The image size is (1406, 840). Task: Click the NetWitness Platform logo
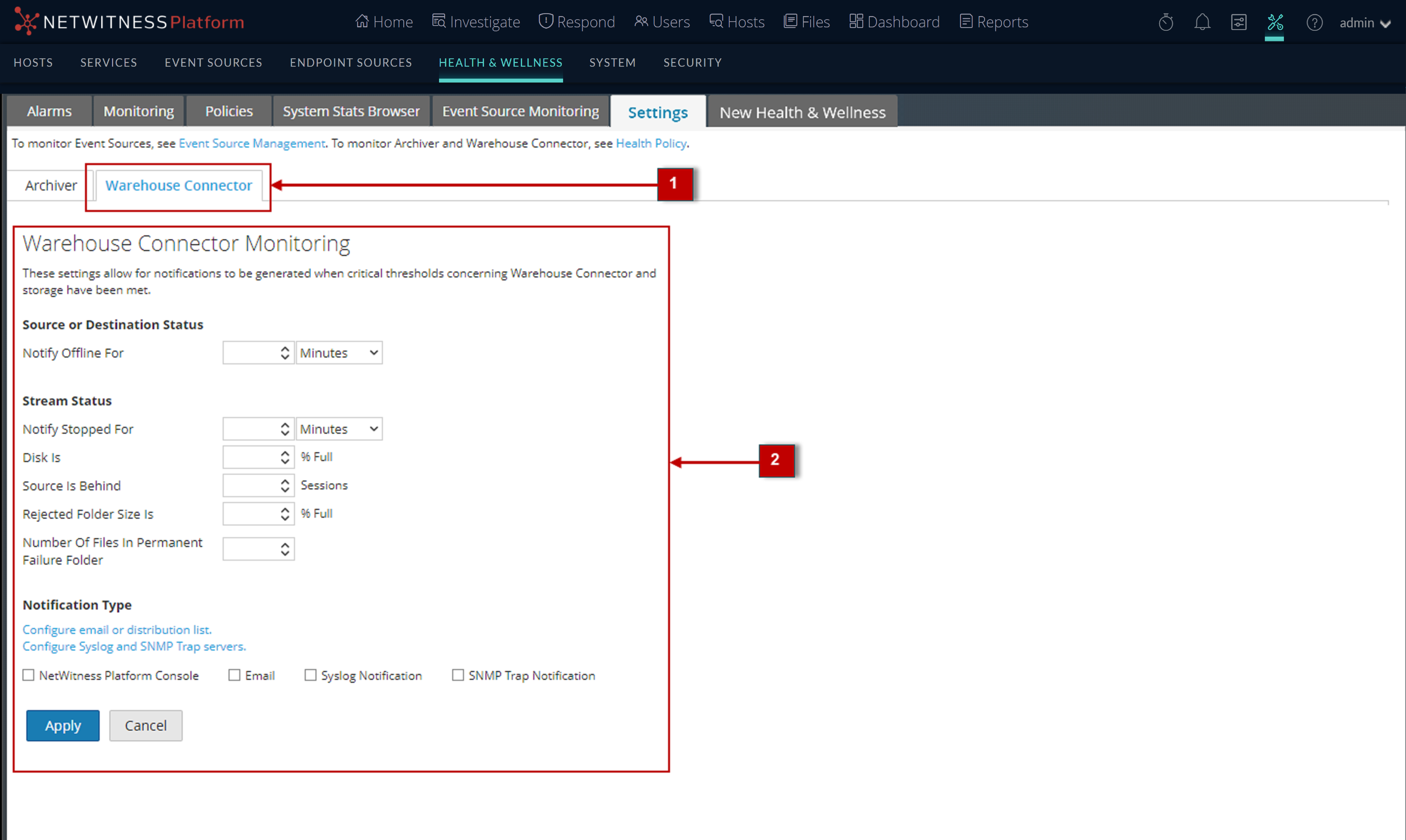click(129, 22)
